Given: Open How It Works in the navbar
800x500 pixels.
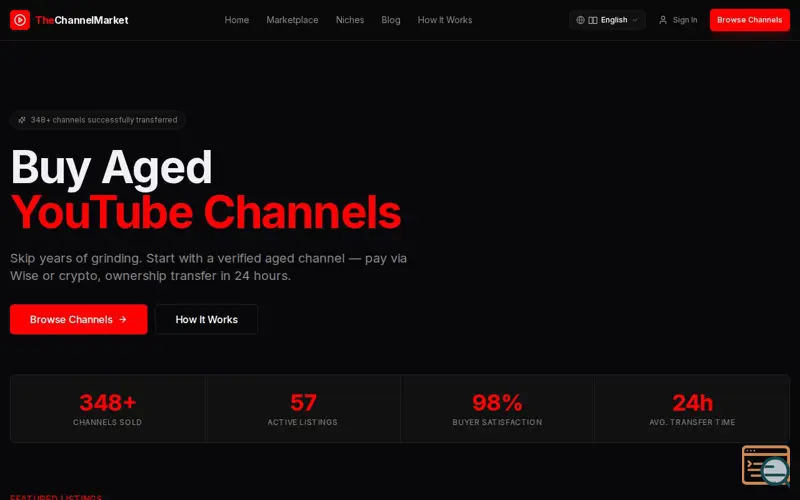Looking at the screenshot, I should [x=445, y=20].
